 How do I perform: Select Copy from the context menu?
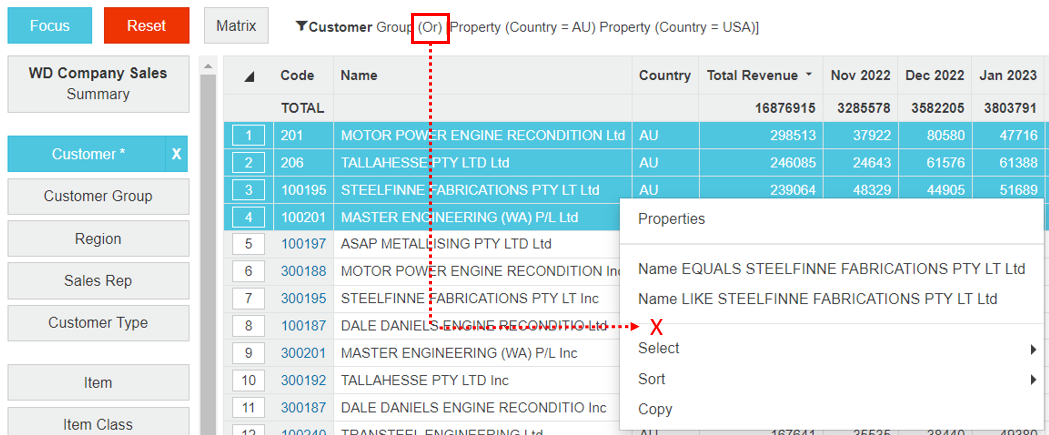tap(655, 409)
